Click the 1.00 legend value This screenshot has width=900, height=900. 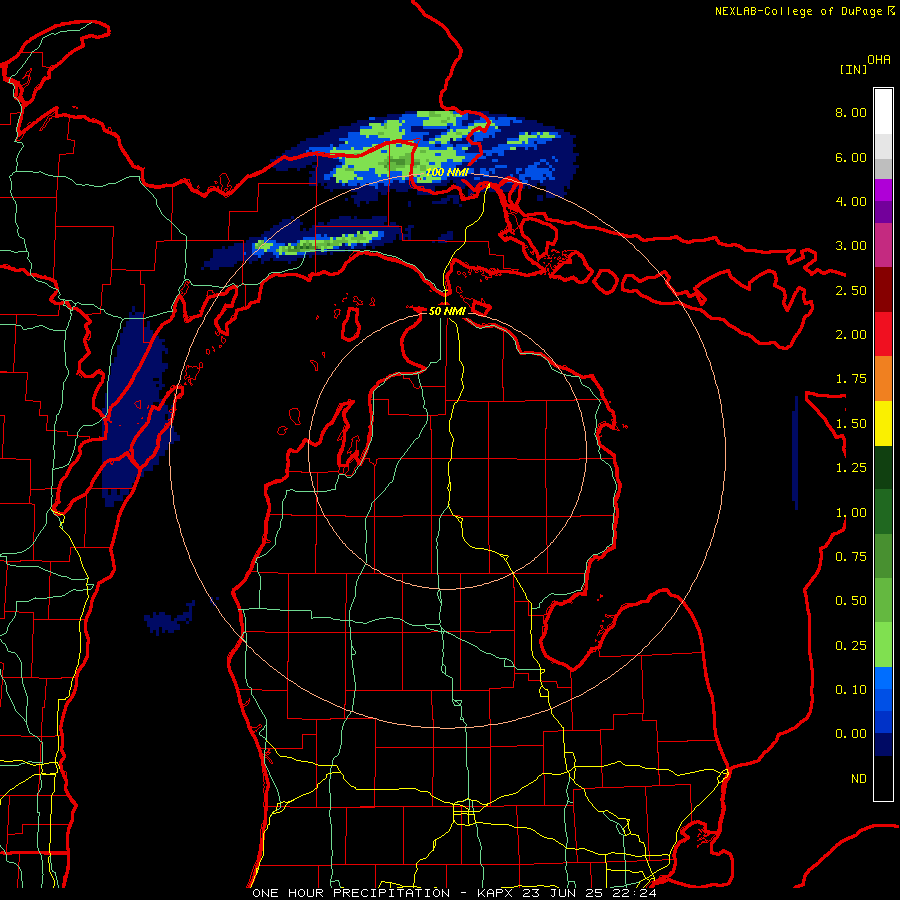click(851, 513)
